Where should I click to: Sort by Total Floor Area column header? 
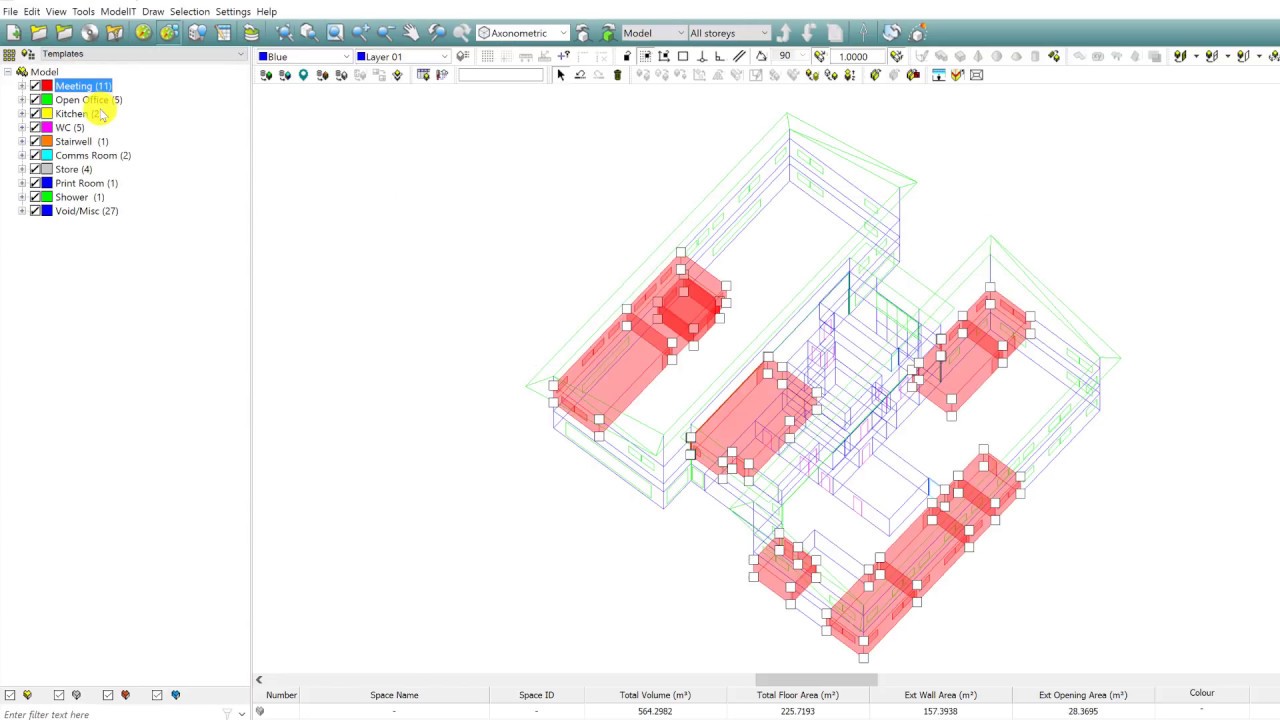pyautogui.click(x=797, y=695)
